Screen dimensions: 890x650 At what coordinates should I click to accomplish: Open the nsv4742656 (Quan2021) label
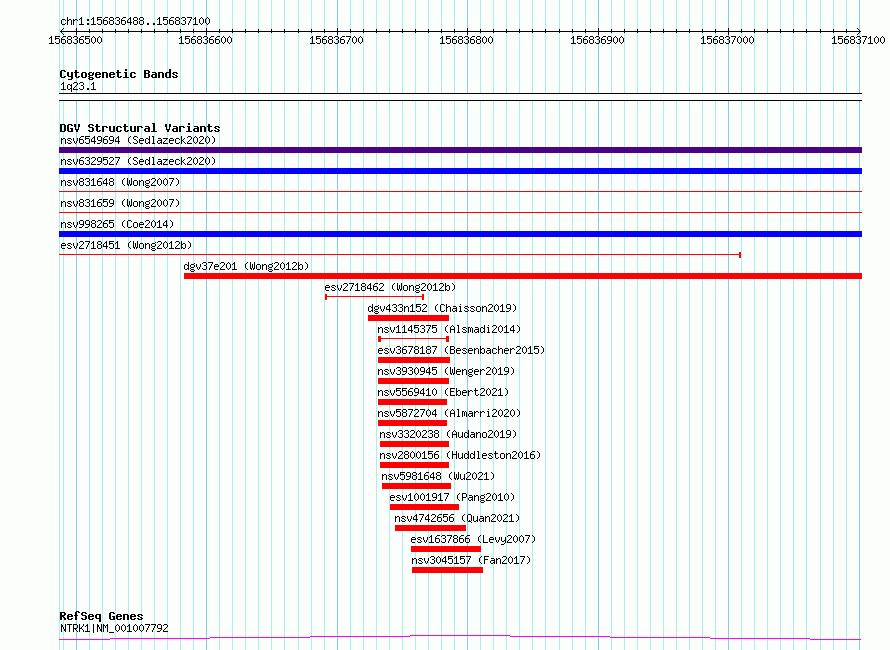pos(457,518)
